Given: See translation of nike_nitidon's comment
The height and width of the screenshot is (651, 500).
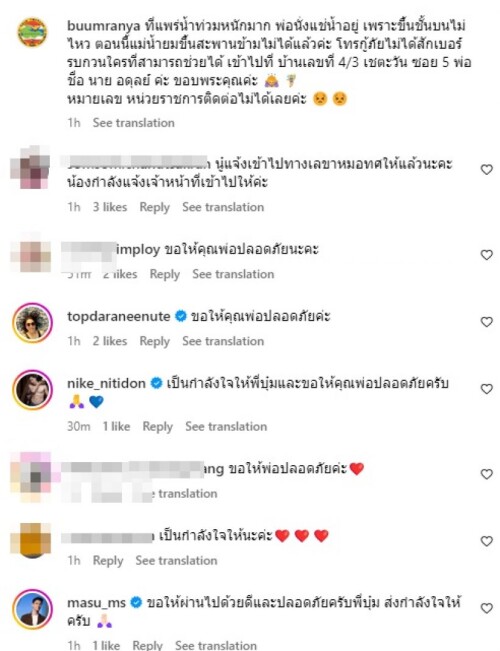Looking at the screenshot, I should point(226,426).
